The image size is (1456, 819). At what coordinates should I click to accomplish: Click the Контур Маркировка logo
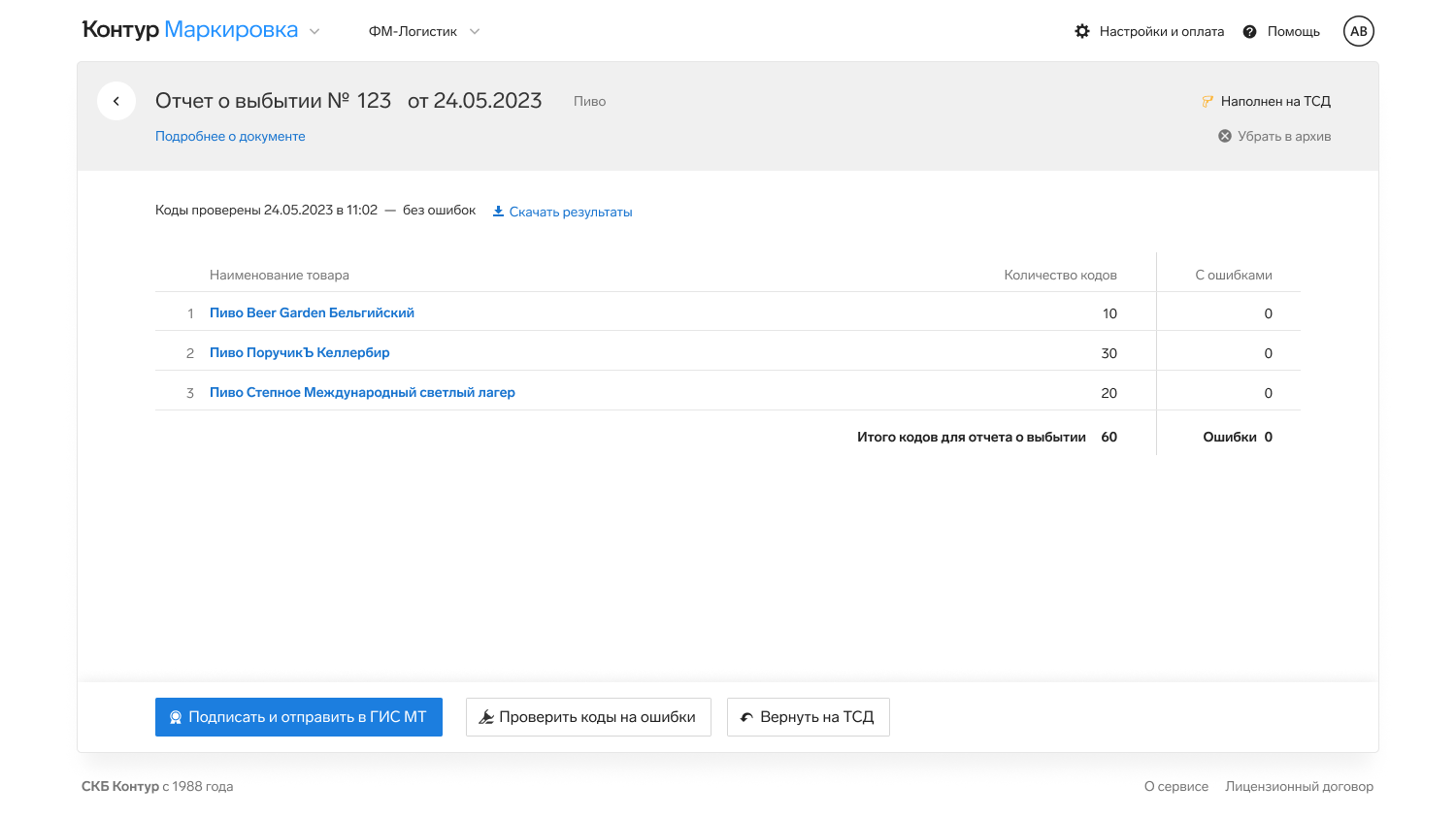[x=190, y=29]
